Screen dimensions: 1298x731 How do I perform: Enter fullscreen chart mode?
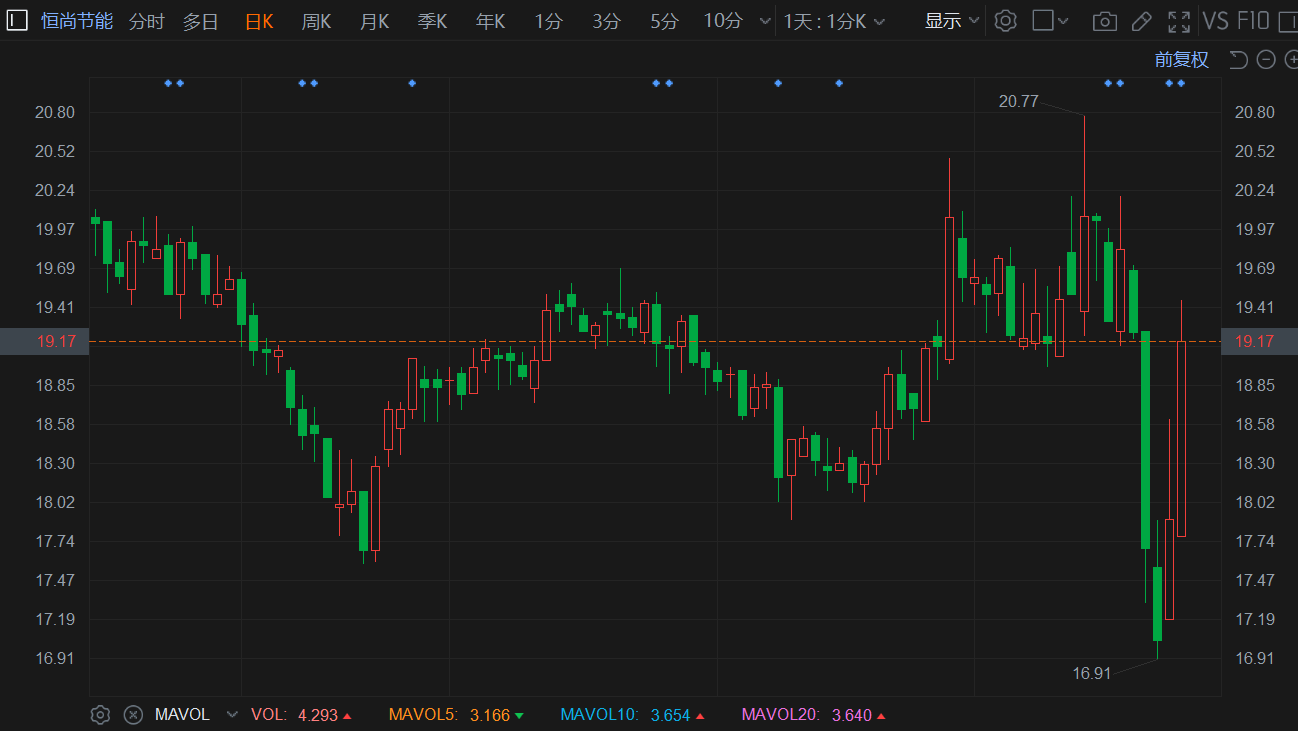point(1179,21)
